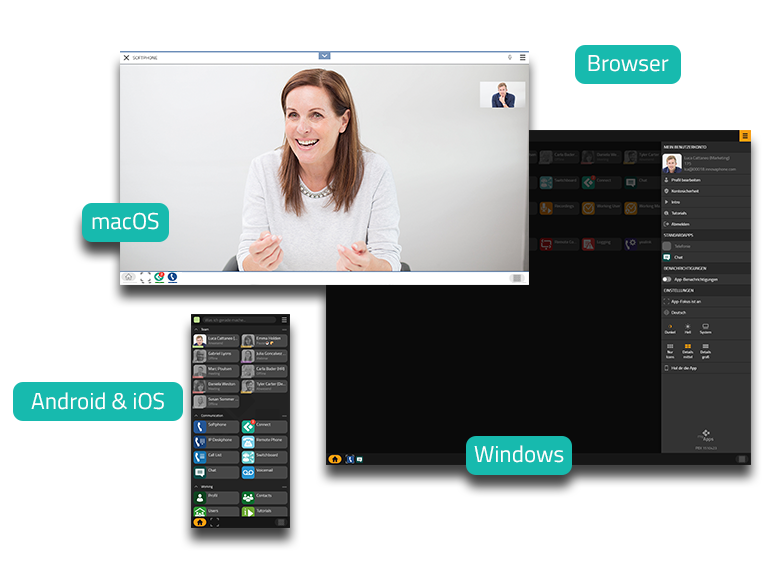This screenshot has height=565, width=768.
Task: Open the Softphone app on mobile
Action: [216, 426]
